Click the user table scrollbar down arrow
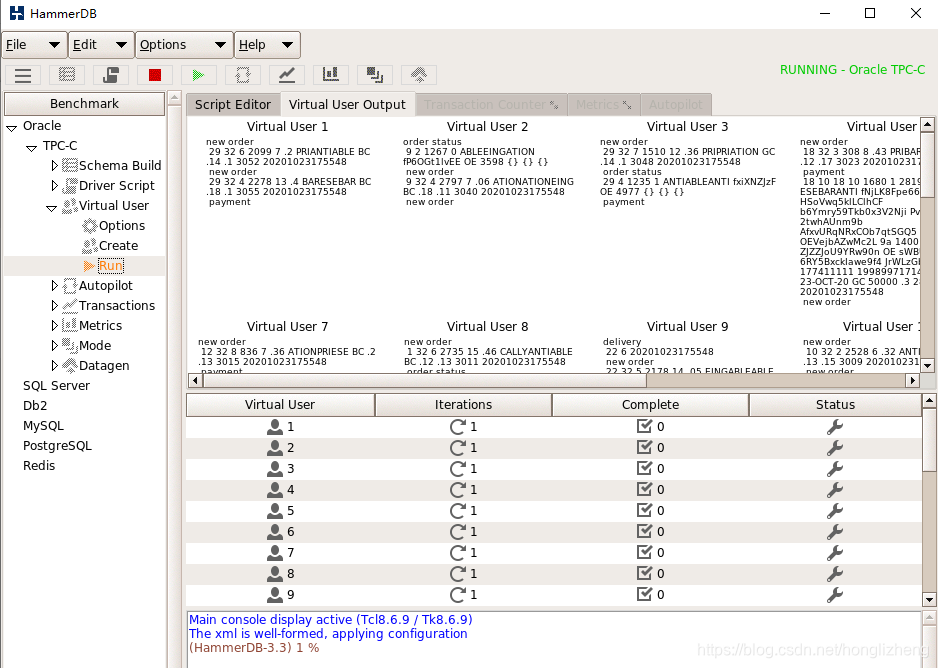This screenshot has height=668, width=938. [929, 600]
